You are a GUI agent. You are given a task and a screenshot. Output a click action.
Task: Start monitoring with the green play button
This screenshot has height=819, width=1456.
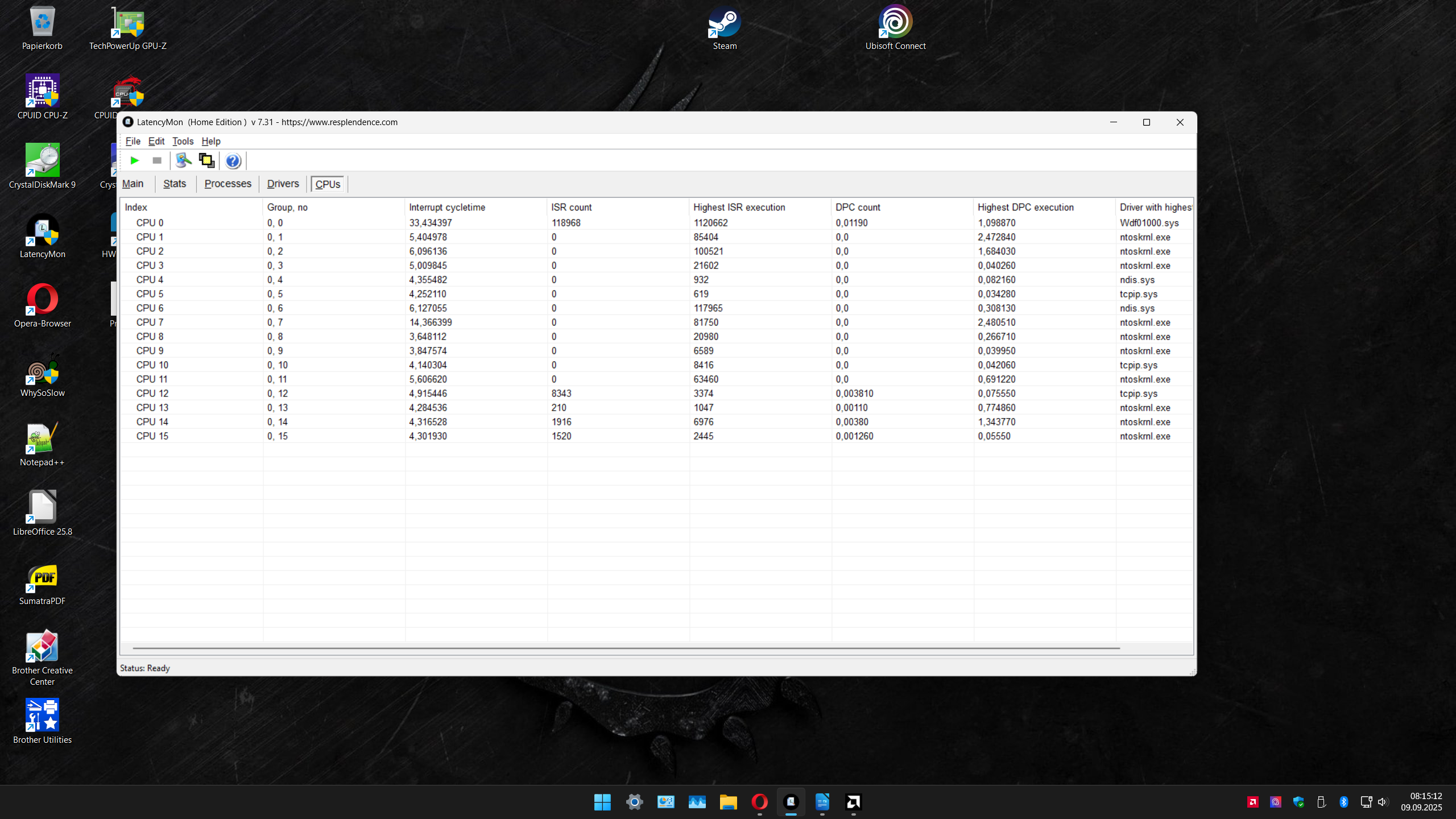pos(135,161)
